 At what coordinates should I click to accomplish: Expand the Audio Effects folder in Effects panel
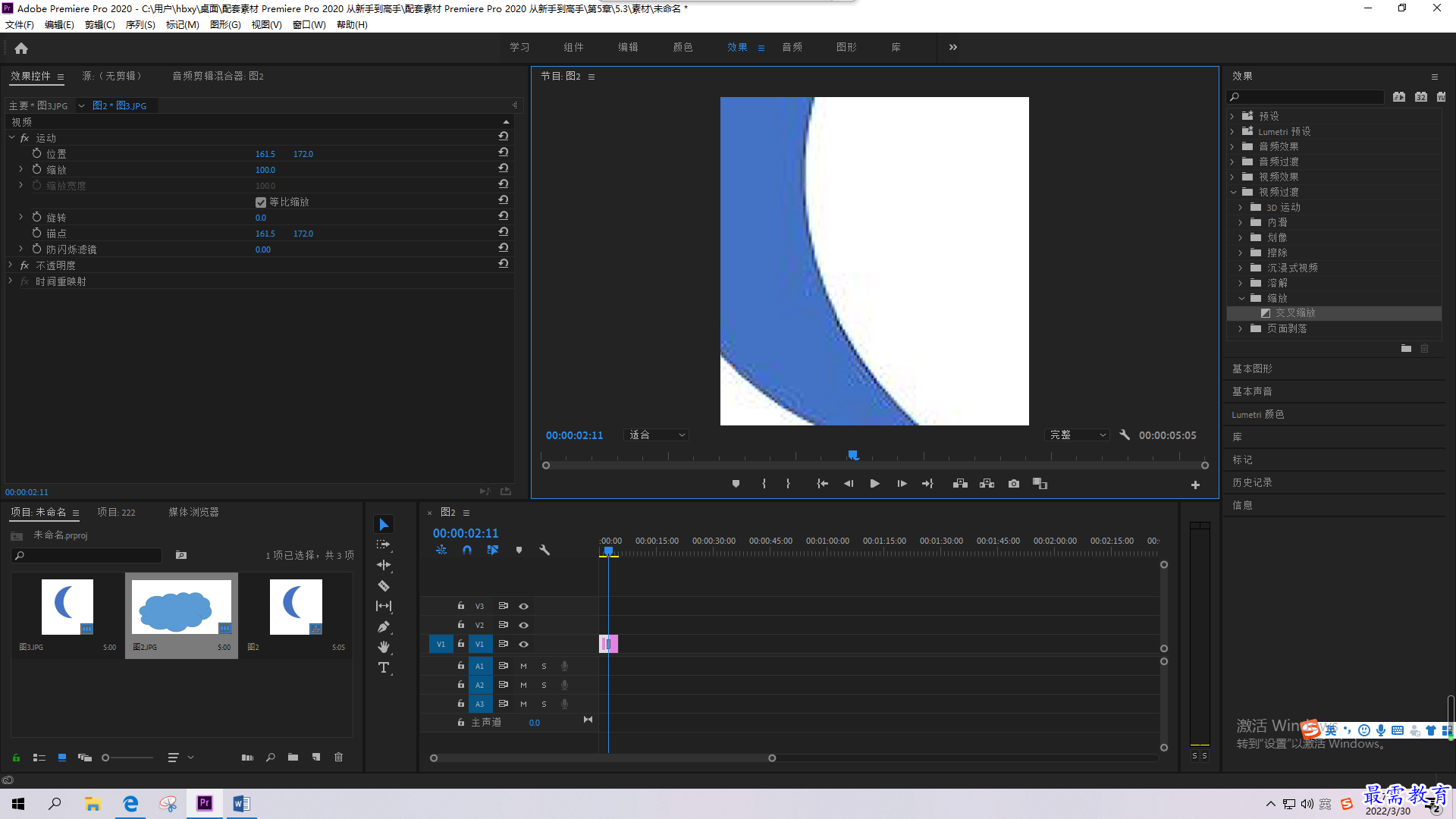tap(1232, 146)
